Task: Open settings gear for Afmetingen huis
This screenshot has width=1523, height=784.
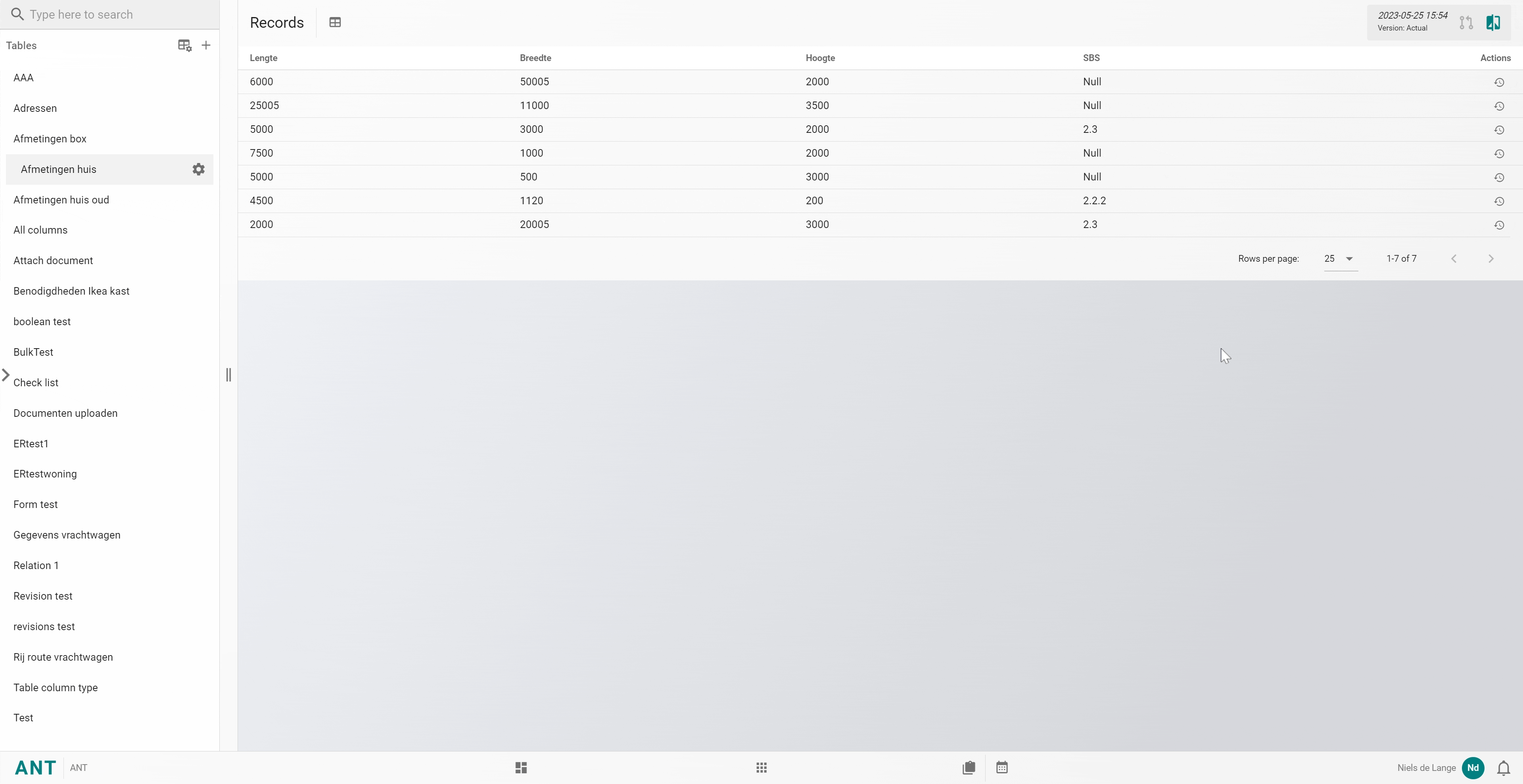Action: tap(199, 169)
